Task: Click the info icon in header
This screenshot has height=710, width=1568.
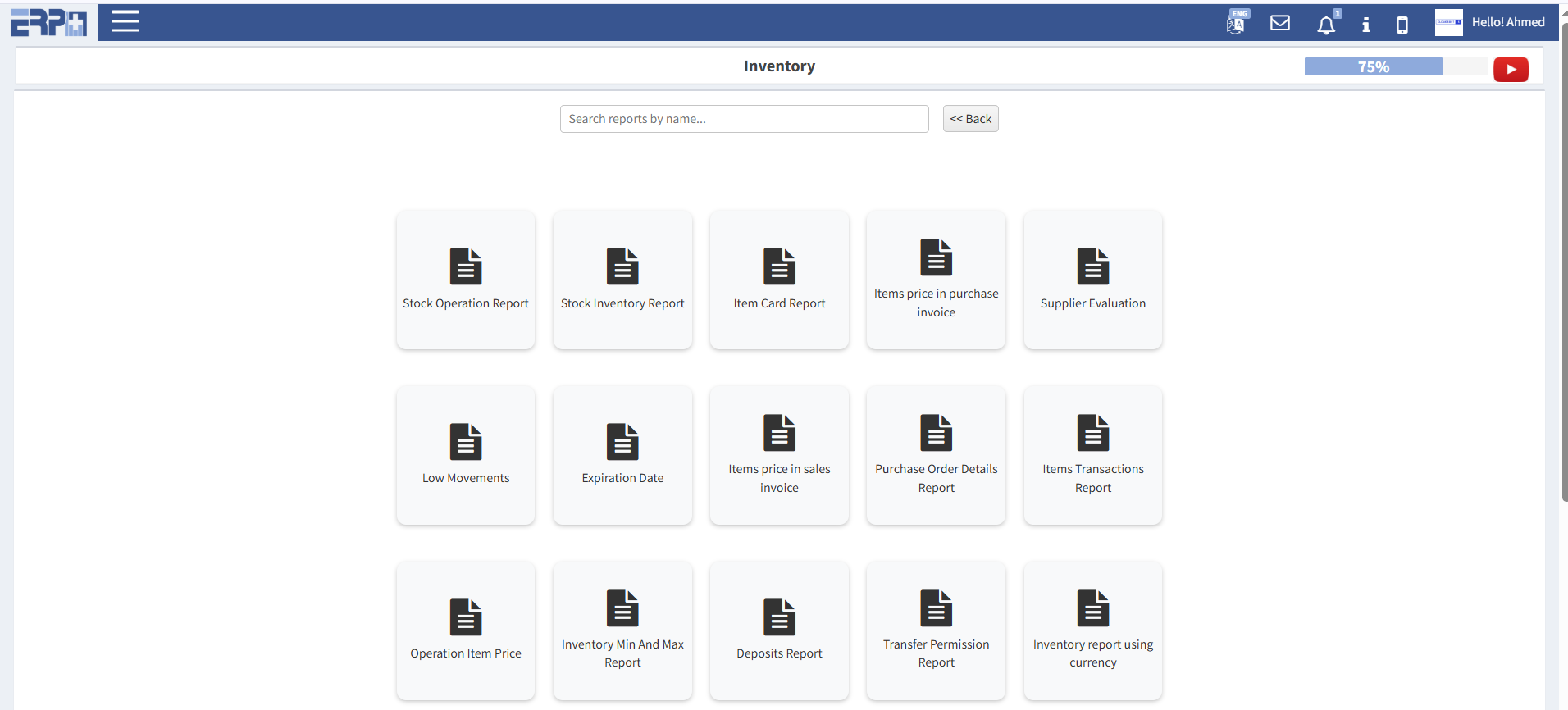Action: pyautogui.click(x=1365, y=25)
